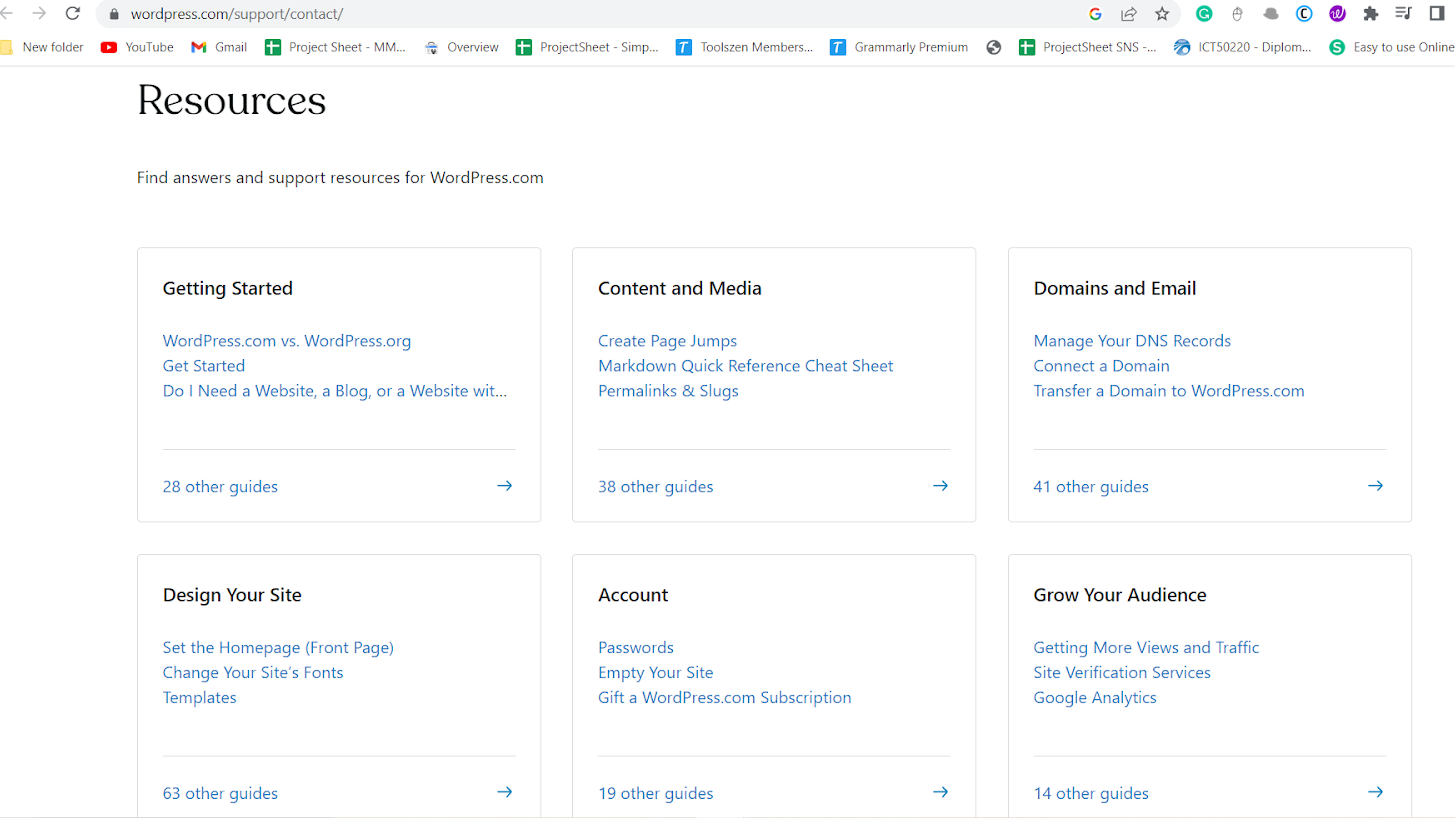Screen dimensions: 1455x818
Task: Click the arrow beside 41 other guides
Action: (1376, 486)
